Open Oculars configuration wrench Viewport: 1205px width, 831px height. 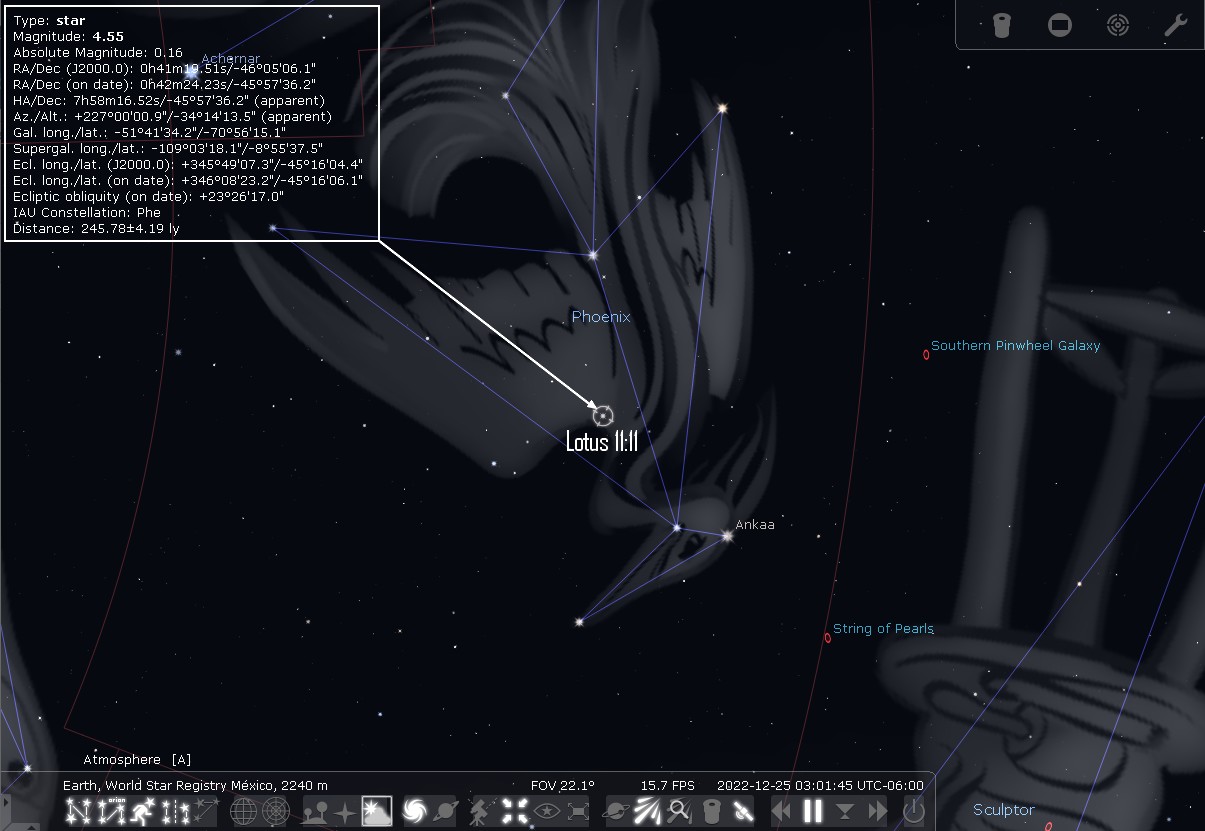[1176, 26]
